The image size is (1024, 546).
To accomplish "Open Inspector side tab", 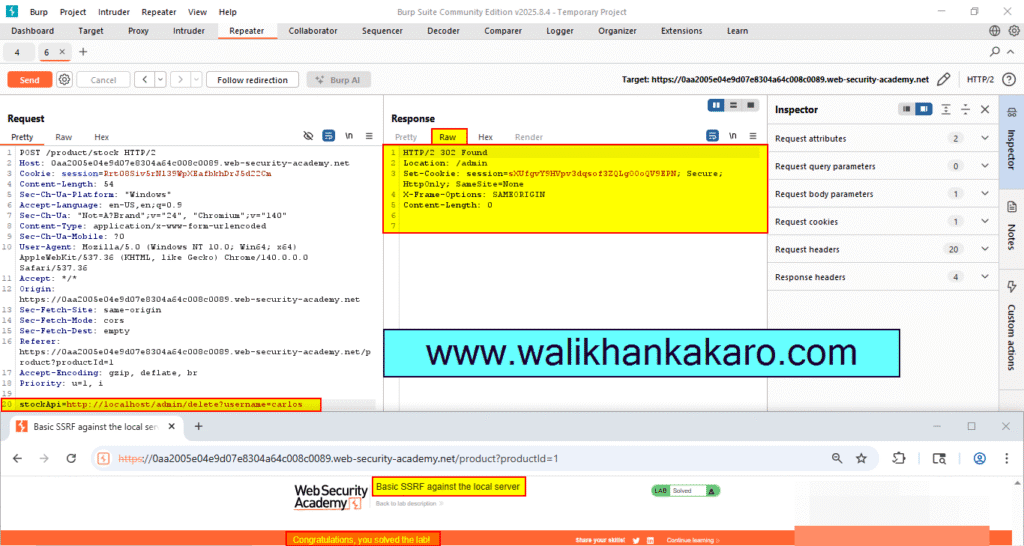I will [1011, 140].
